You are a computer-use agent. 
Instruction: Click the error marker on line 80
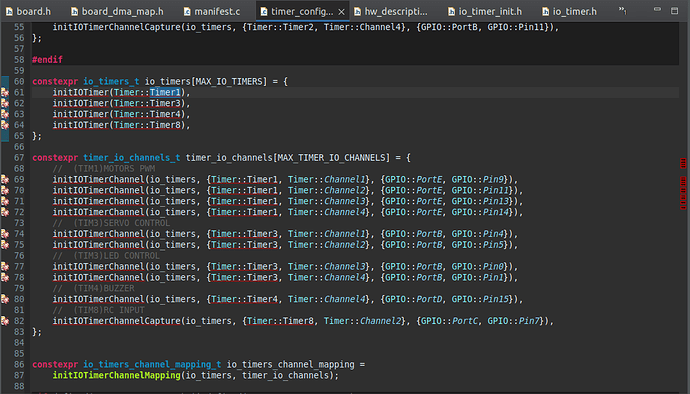click(x=5, y=299)
